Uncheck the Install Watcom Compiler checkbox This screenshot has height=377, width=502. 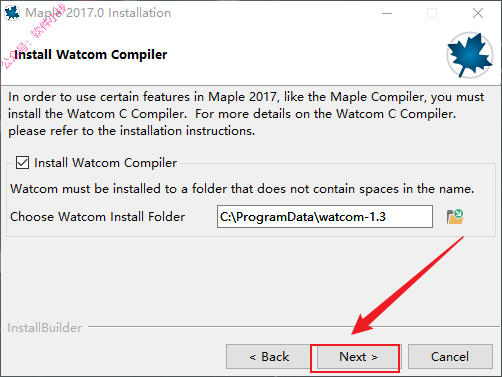coord(22,163)
